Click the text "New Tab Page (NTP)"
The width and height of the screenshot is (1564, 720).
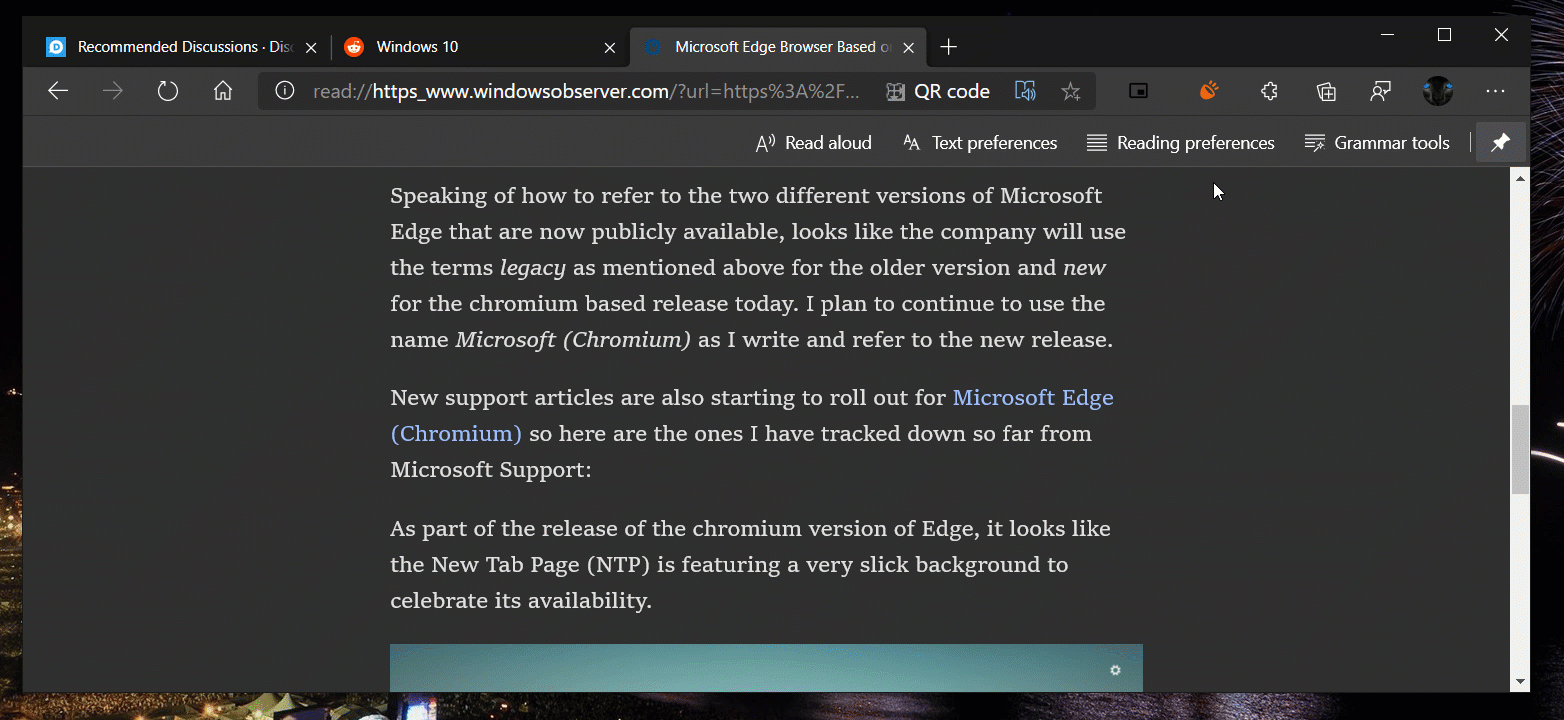tap(540, 565)
